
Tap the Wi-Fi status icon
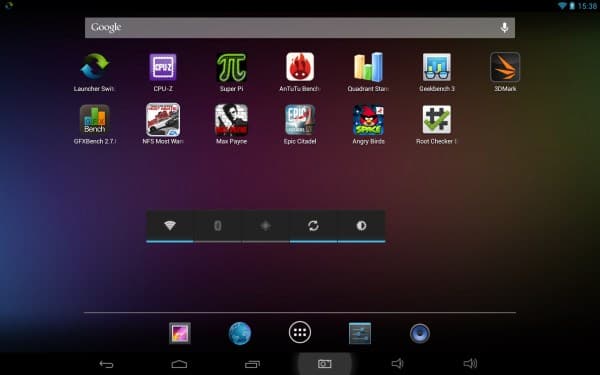tap(562, 6)
